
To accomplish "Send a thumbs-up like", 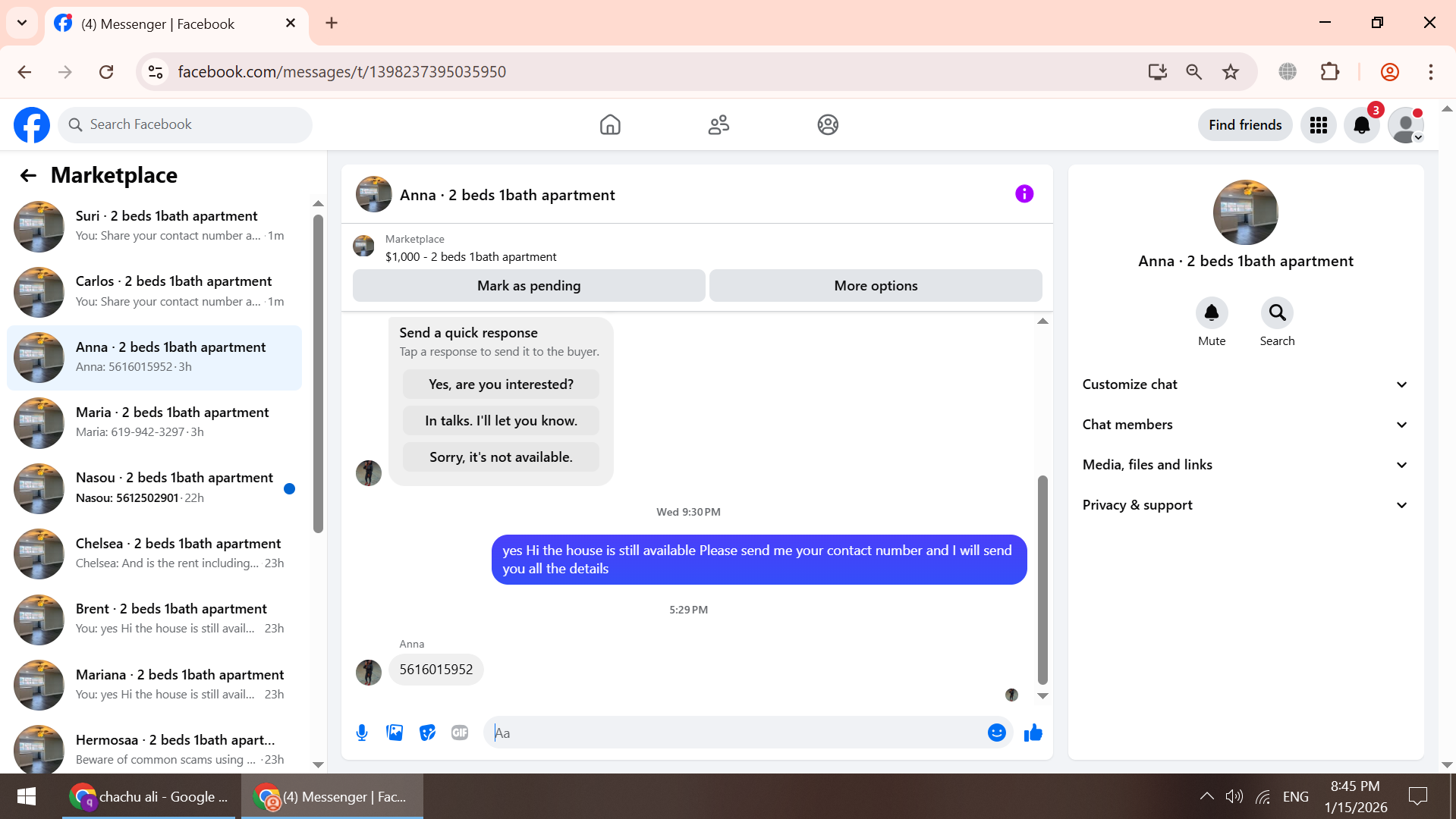I will tap(1033, 733).
